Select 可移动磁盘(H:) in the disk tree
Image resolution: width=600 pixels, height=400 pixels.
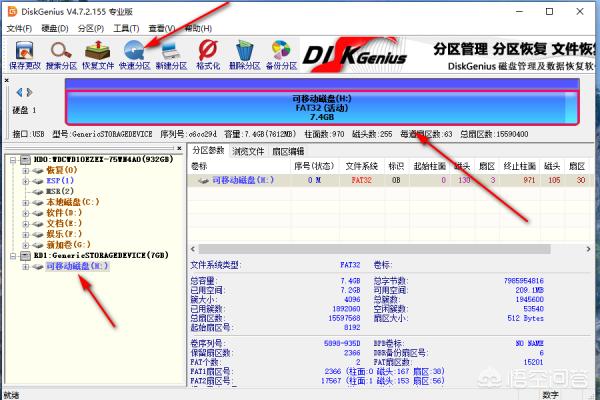[76, 267]
